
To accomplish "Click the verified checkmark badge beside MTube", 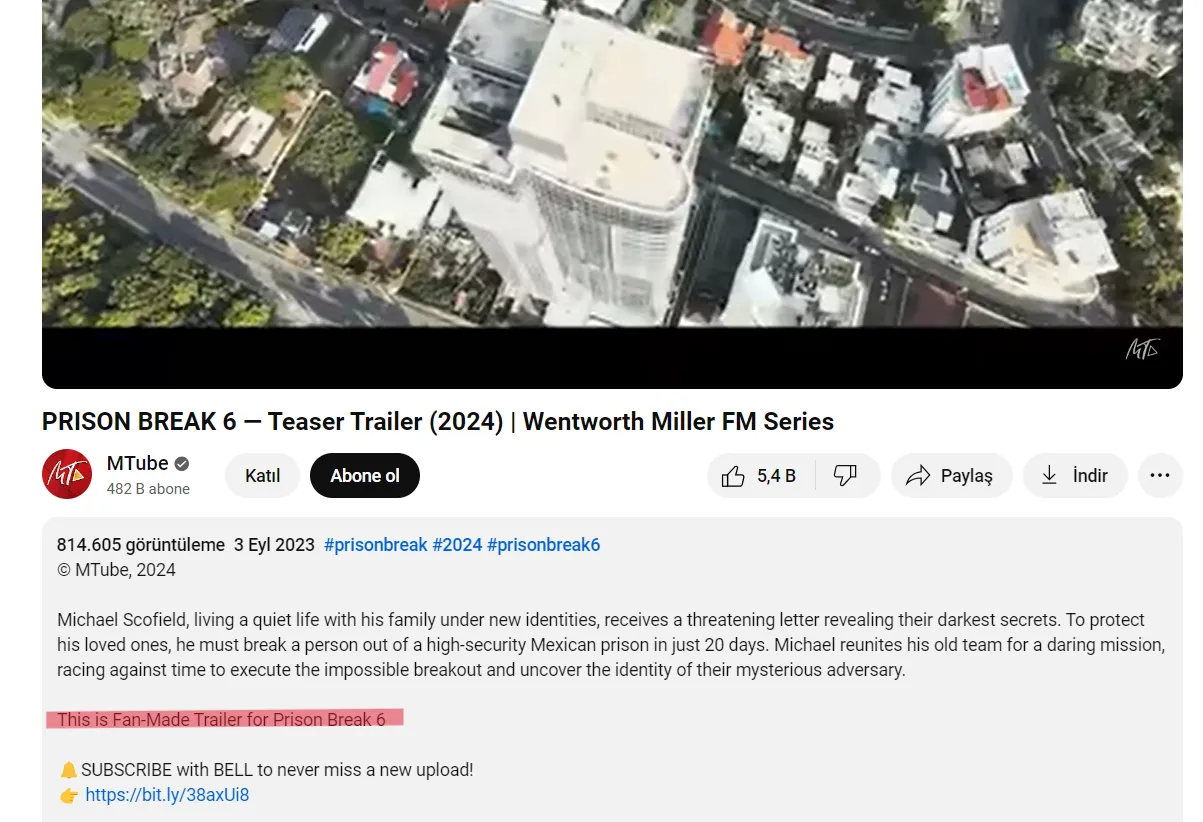I will [x=182, y=464].
